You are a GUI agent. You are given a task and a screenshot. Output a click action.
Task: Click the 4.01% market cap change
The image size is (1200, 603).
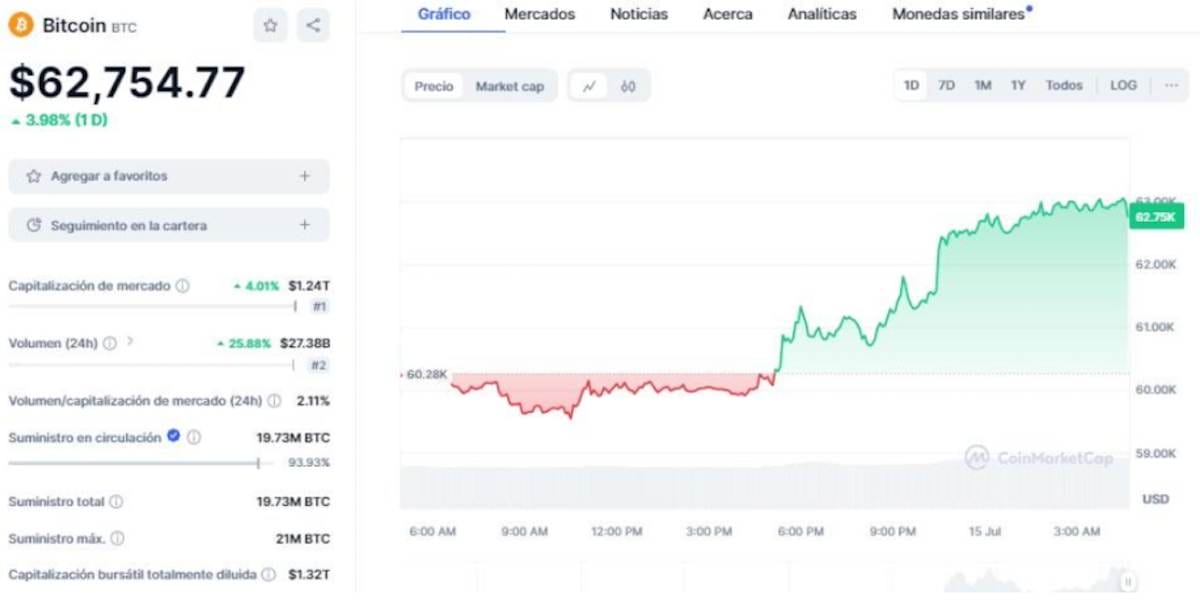pos(256,285)
